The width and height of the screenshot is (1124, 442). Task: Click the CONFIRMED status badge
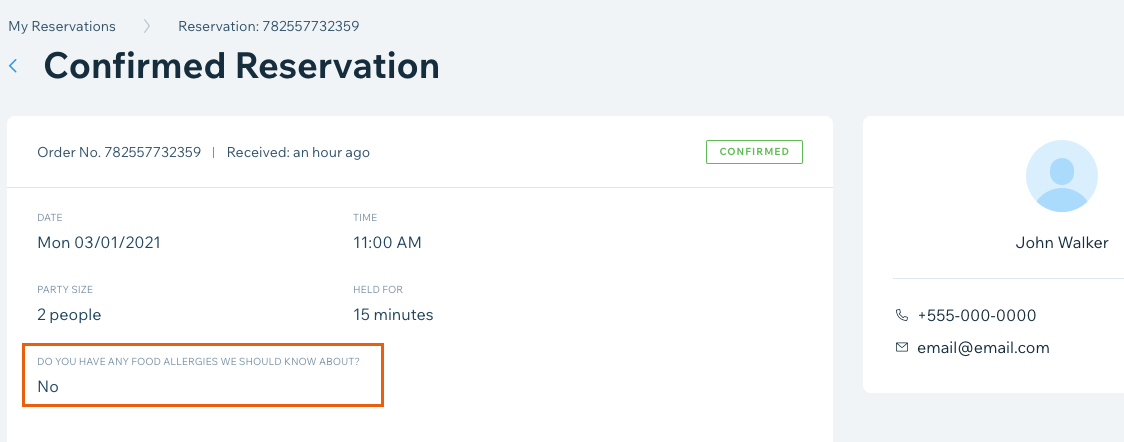point(754,152)
